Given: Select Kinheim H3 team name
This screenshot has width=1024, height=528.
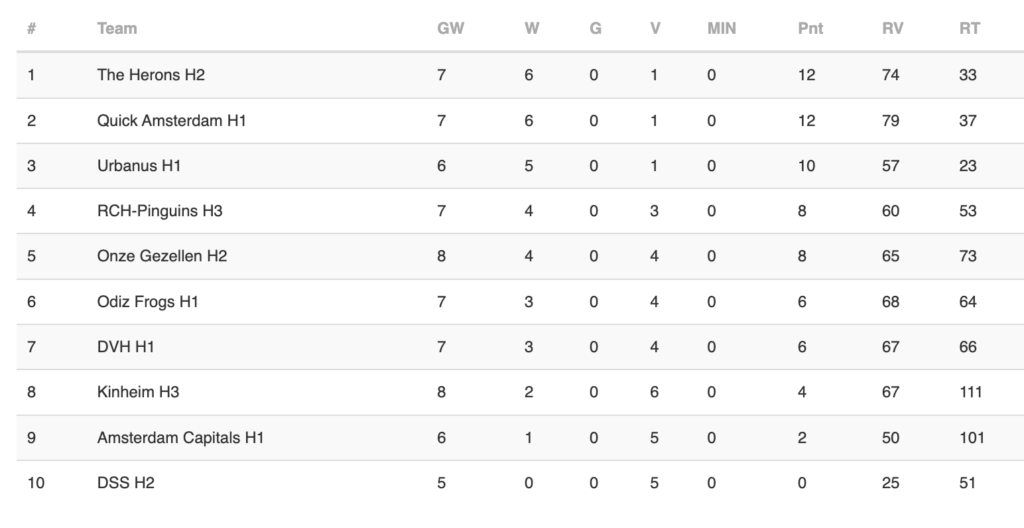Looking at the screenshot, I should click(138, 392).
